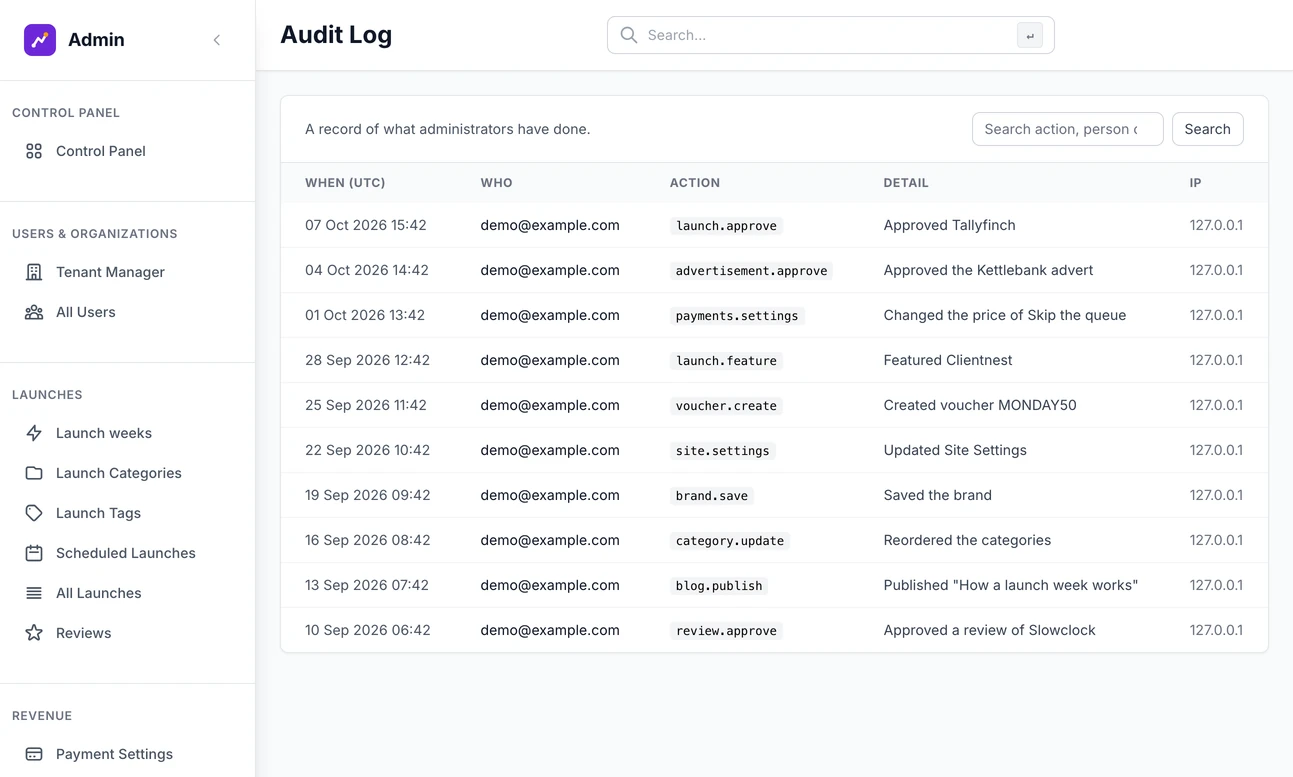Click the Control Panel grid icon
This screenshot has width=1293, height=777.
coord(34,151)
